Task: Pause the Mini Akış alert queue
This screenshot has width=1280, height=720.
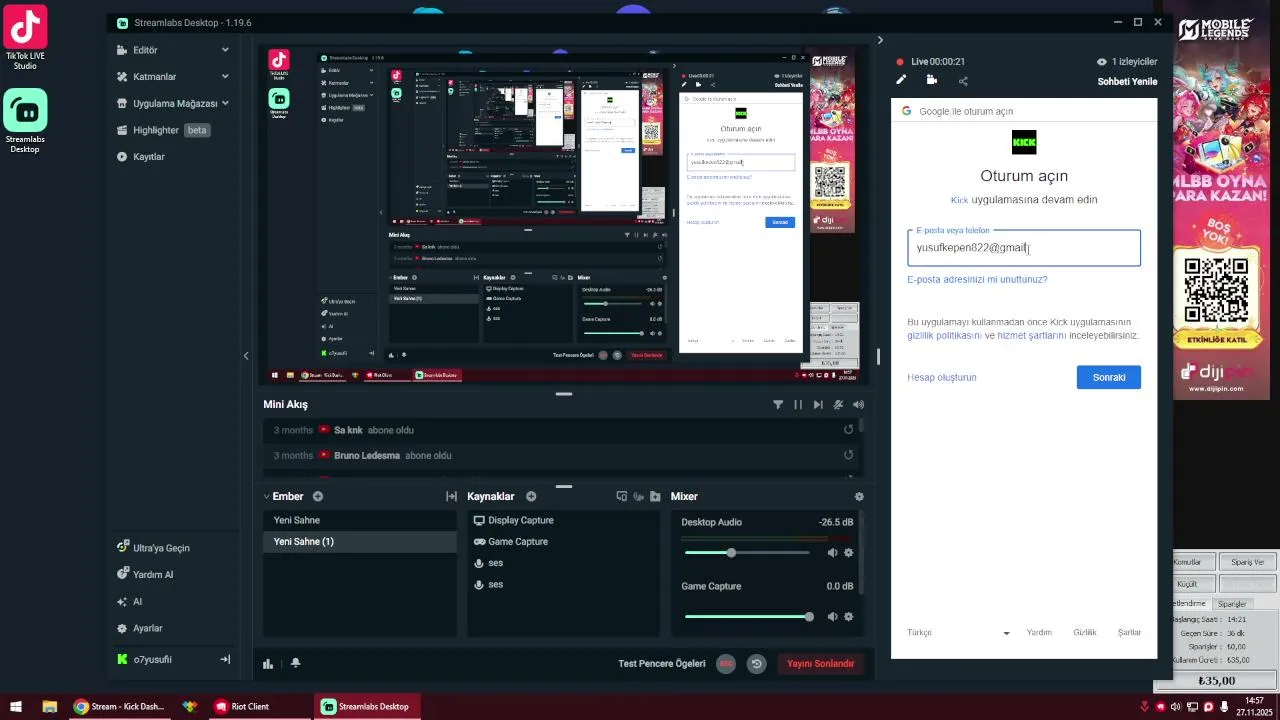Action: click(x=798, y=405)
